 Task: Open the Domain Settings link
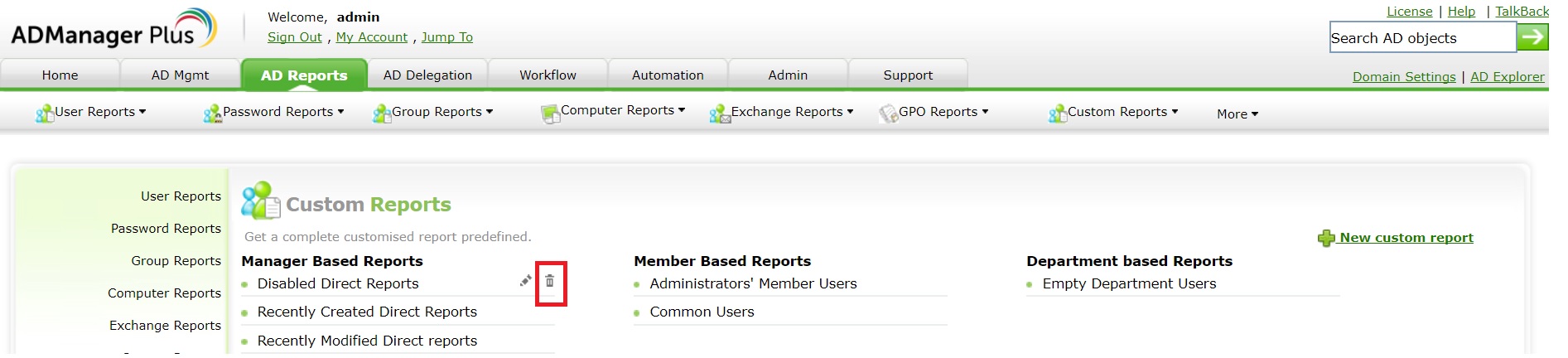(x=1403, y=77)
